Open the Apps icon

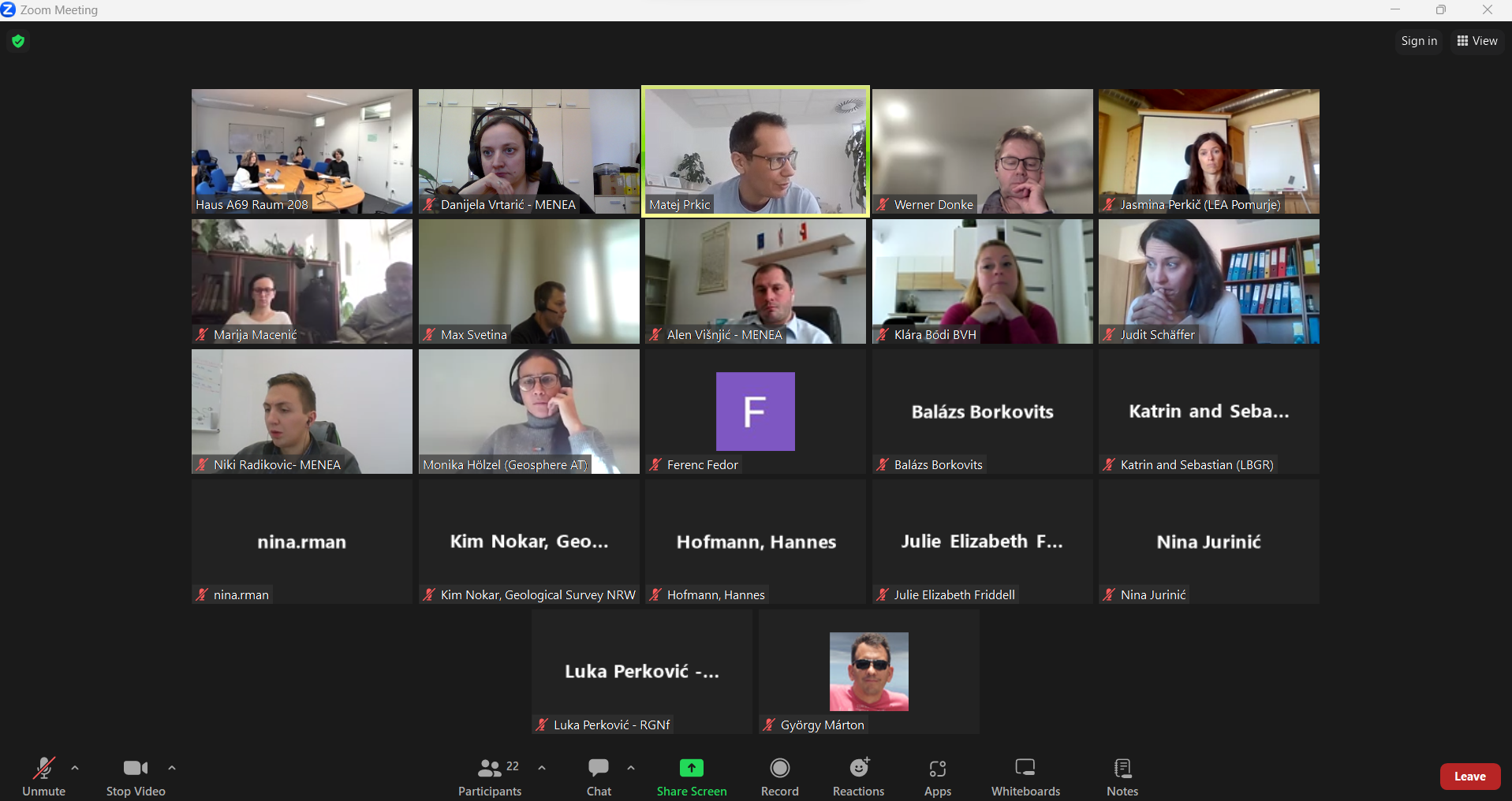point(938,769)
